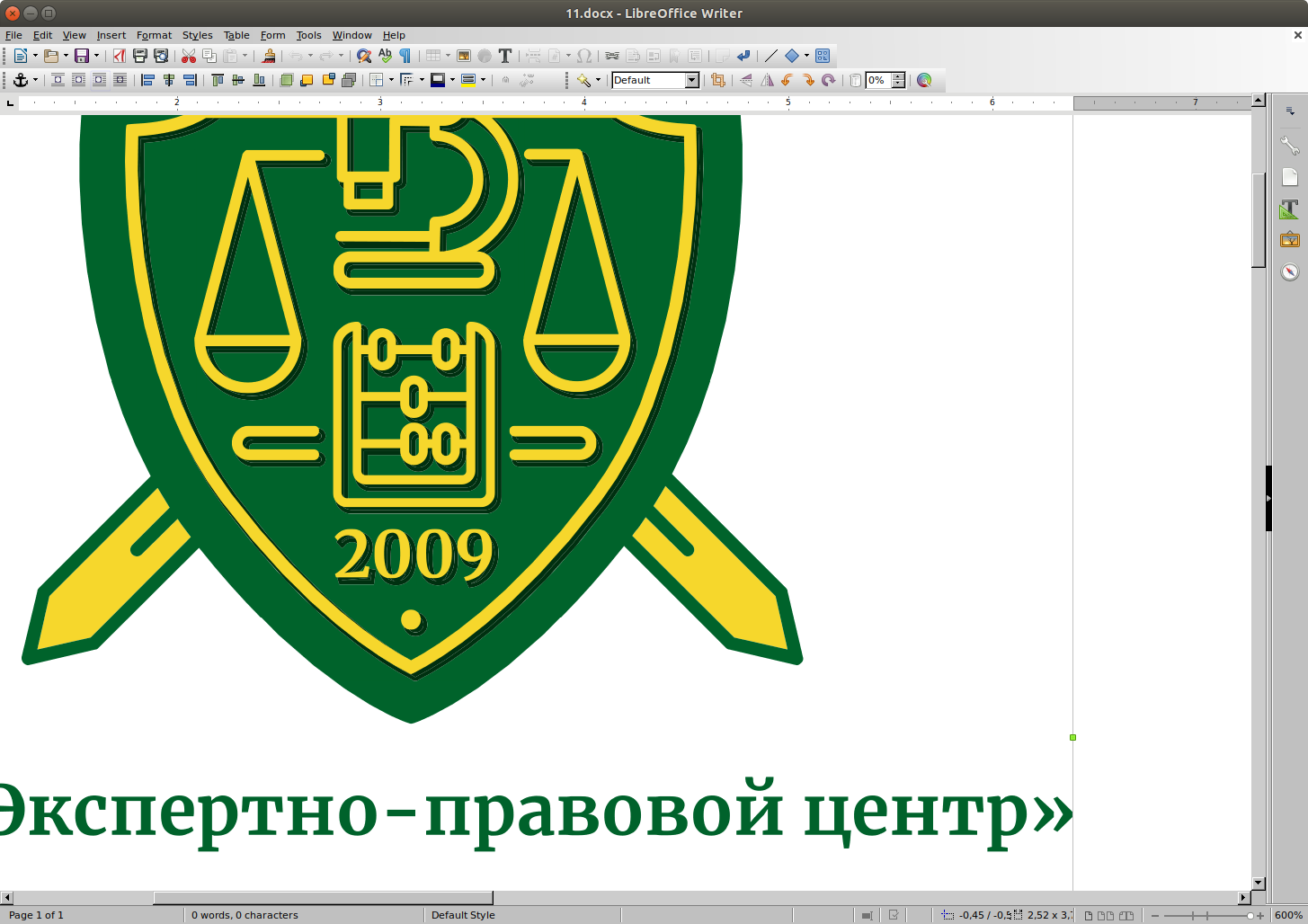
Task: Open the Table menu
Action: [x=236, y=35]
